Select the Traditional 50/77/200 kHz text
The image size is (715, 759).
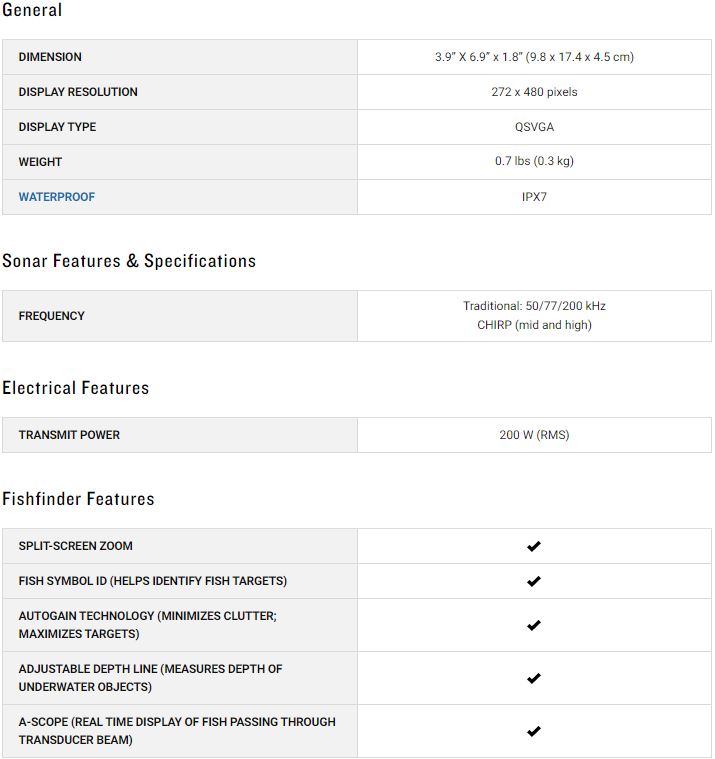534,306
